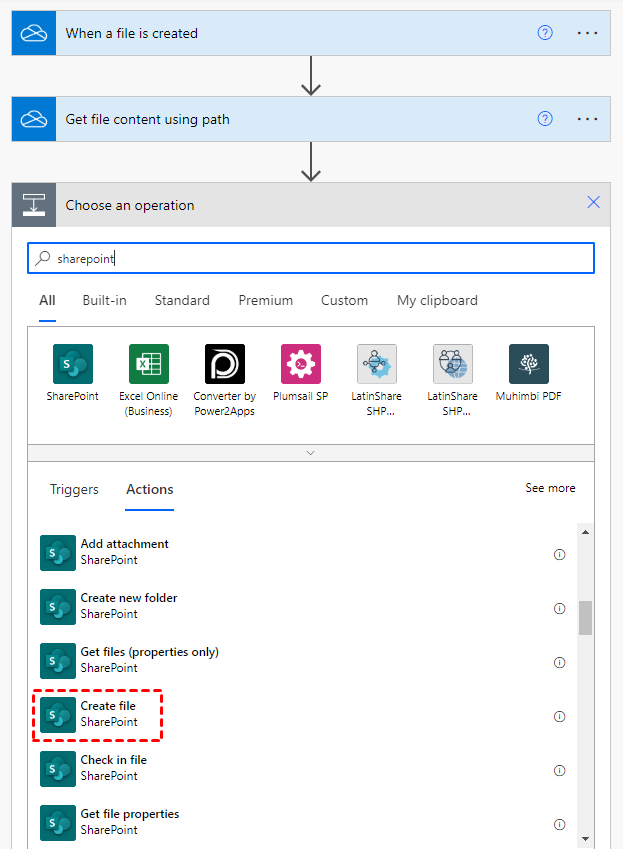
Task: Select the SharePoint connector
Action: tap(73, 373)
